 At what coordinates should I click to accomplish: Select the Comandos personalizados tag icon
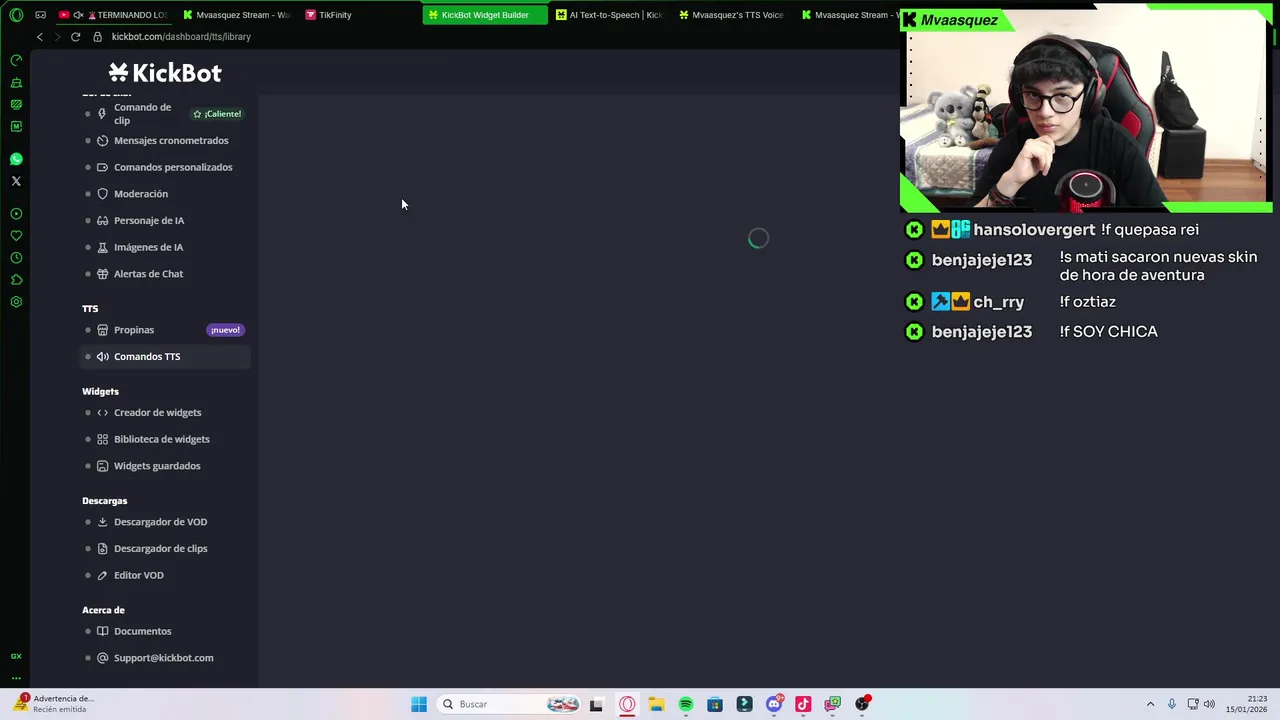point(102,167)
